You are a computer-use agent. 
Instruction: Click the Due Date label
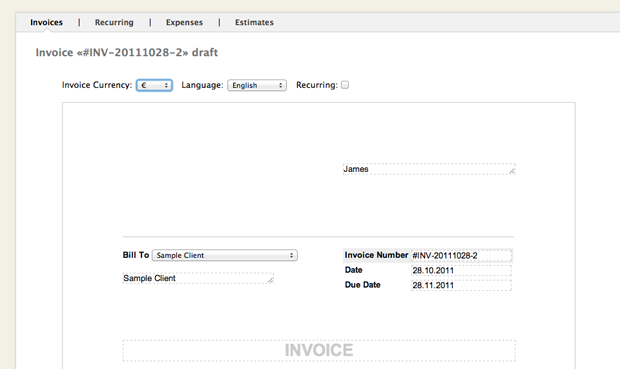pos(363,285)
